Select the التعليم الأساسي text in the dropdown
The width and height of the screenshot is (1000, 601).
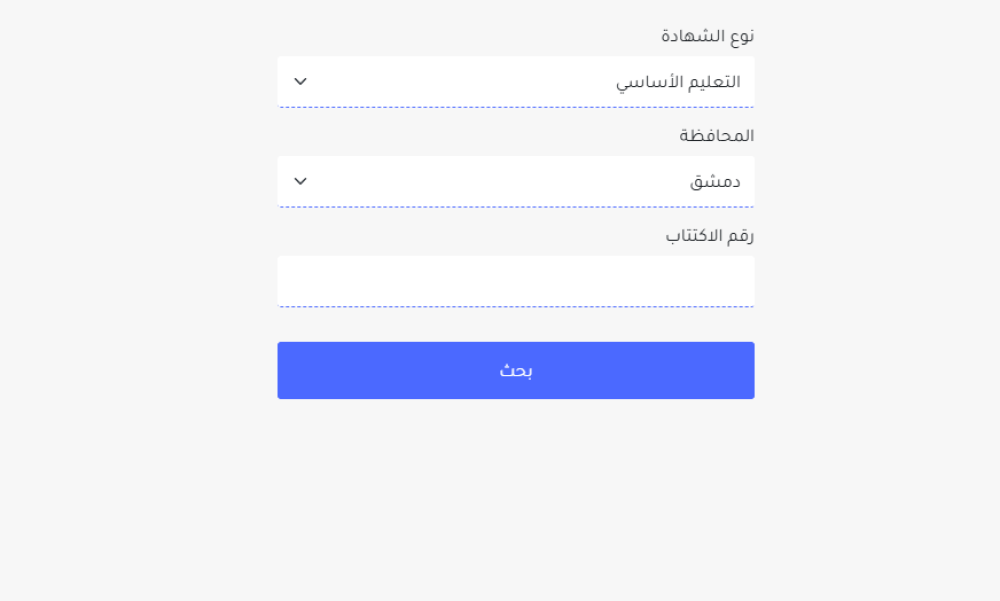[x=678, y=82]
